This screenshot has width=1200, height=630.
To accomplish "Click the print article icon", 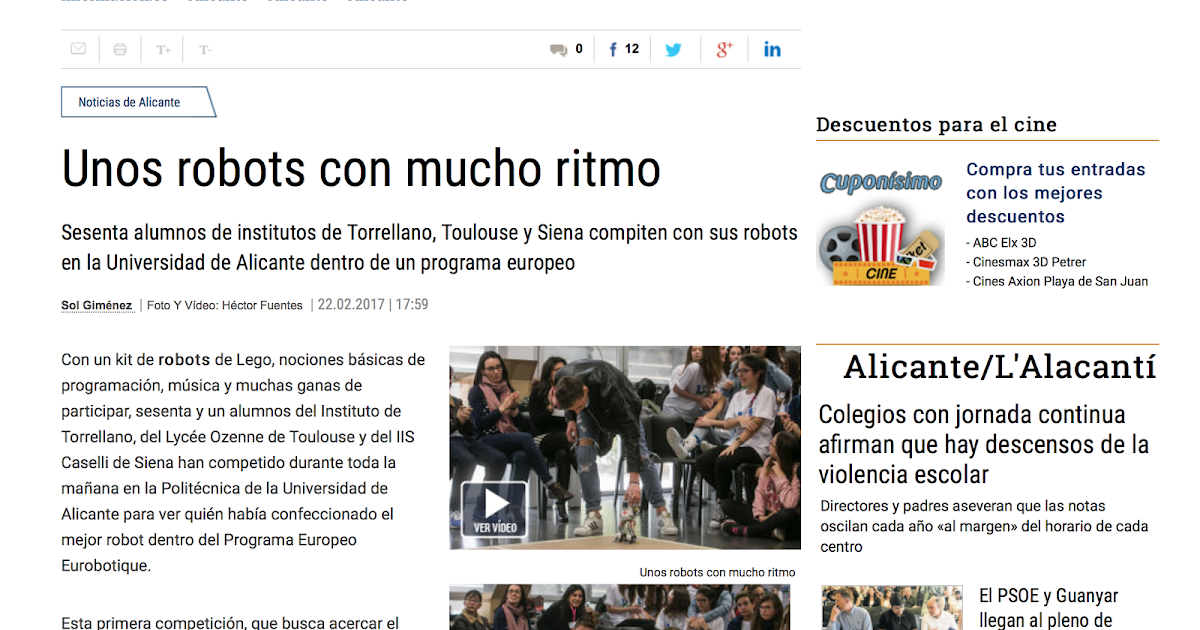I will point(120,49).
